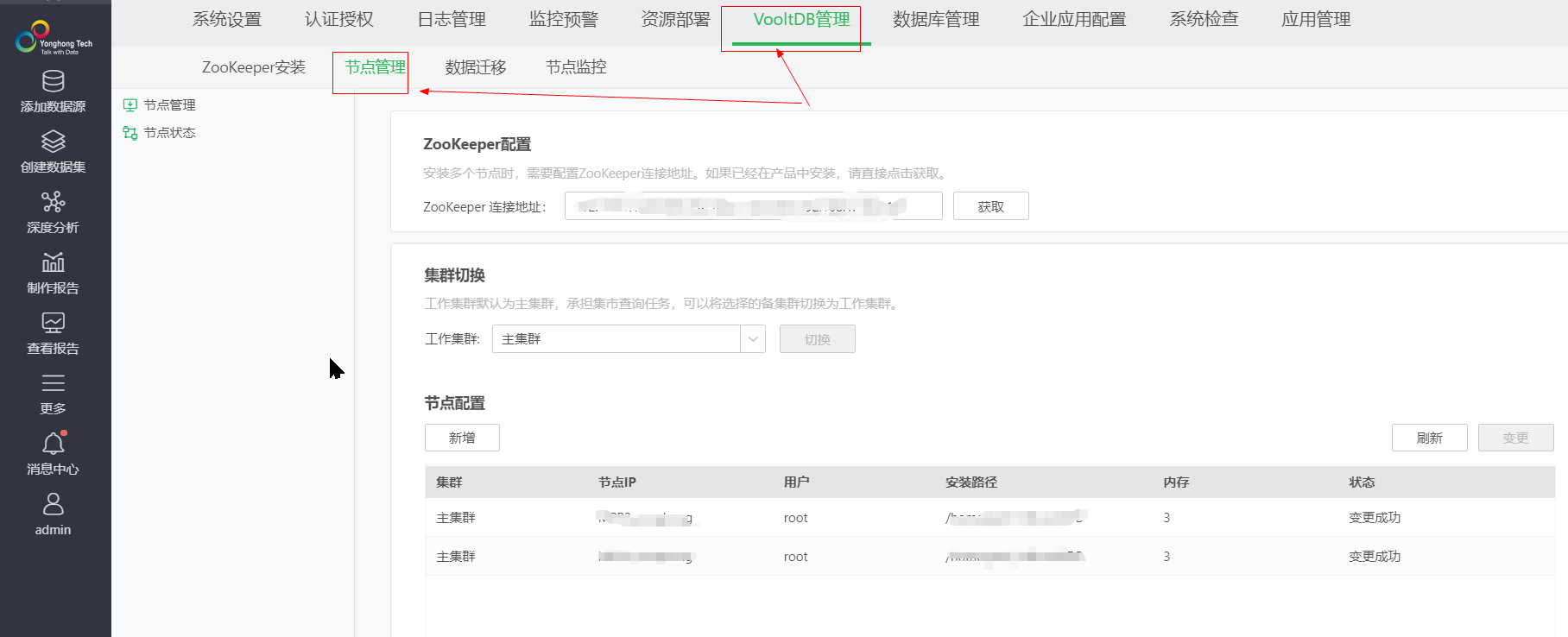1568x637 pixels.
Task: Switch to the ZooKeeper安装 tab
Action: pyautogui.click(x=254, y=67)
